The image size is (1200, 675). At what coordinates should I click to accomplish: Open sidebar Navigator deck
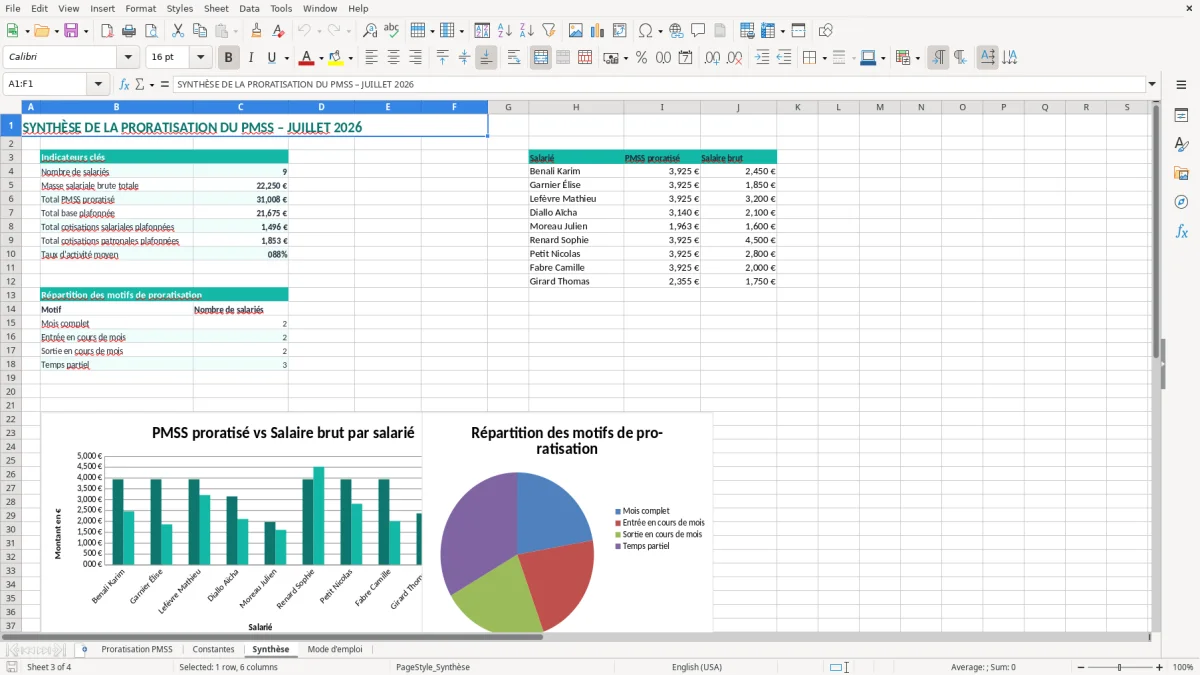pyautogui.click(x=1181, y=202)
